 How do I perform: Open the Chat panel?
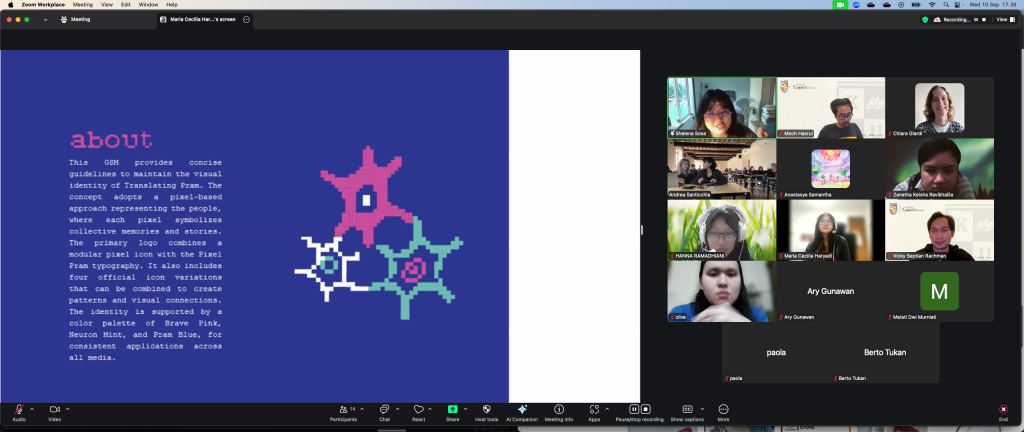384,410
